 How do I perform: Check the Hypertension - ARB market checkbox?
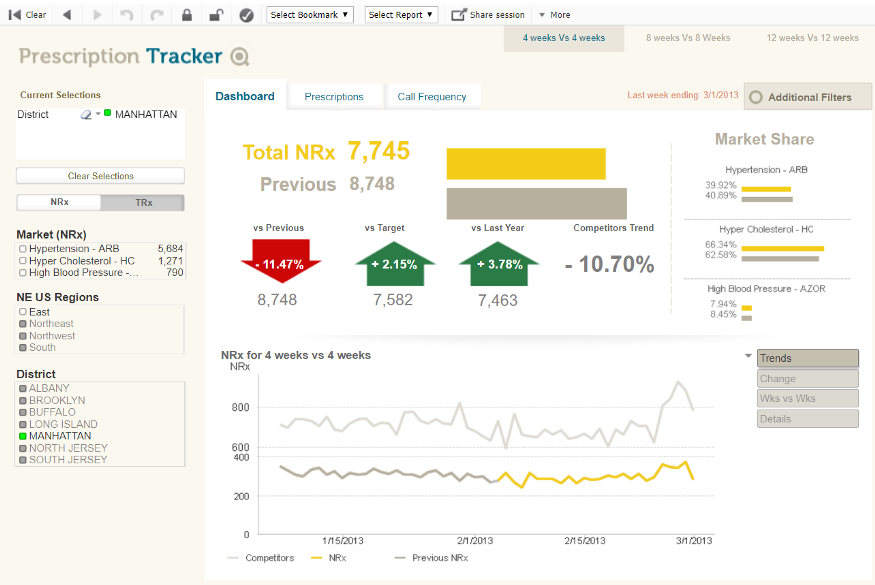click(x=24, y=248)
